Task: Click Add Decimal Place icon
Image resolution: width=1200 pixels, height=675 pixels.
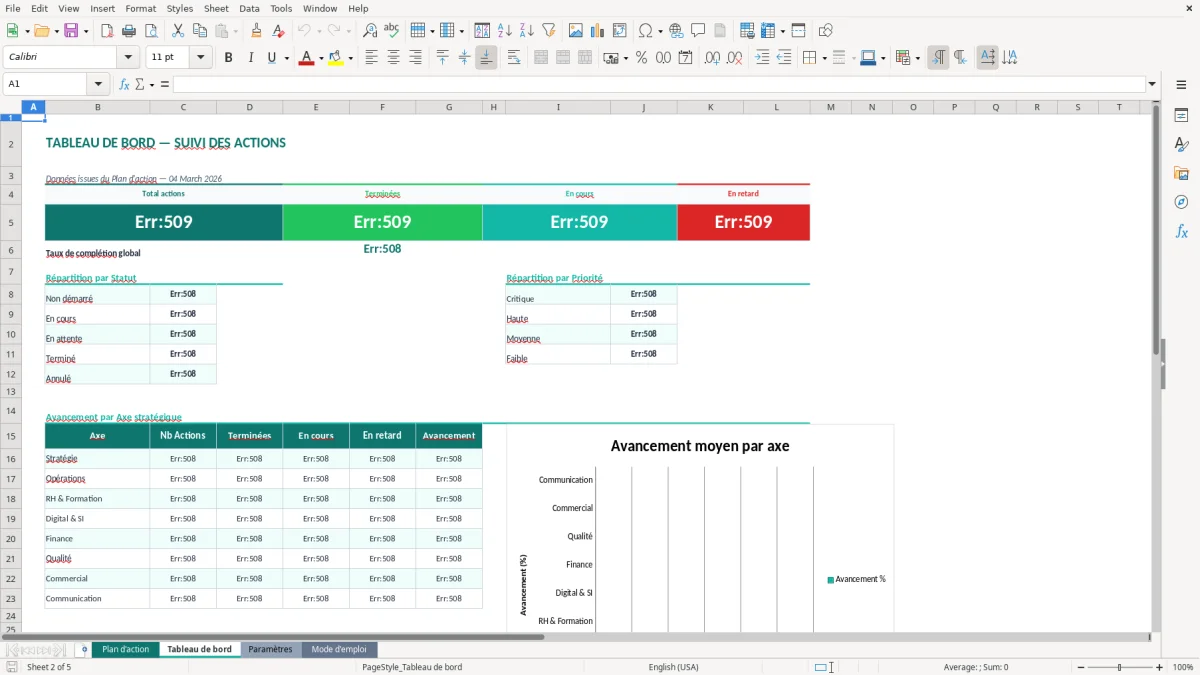Action: point(713,58)
